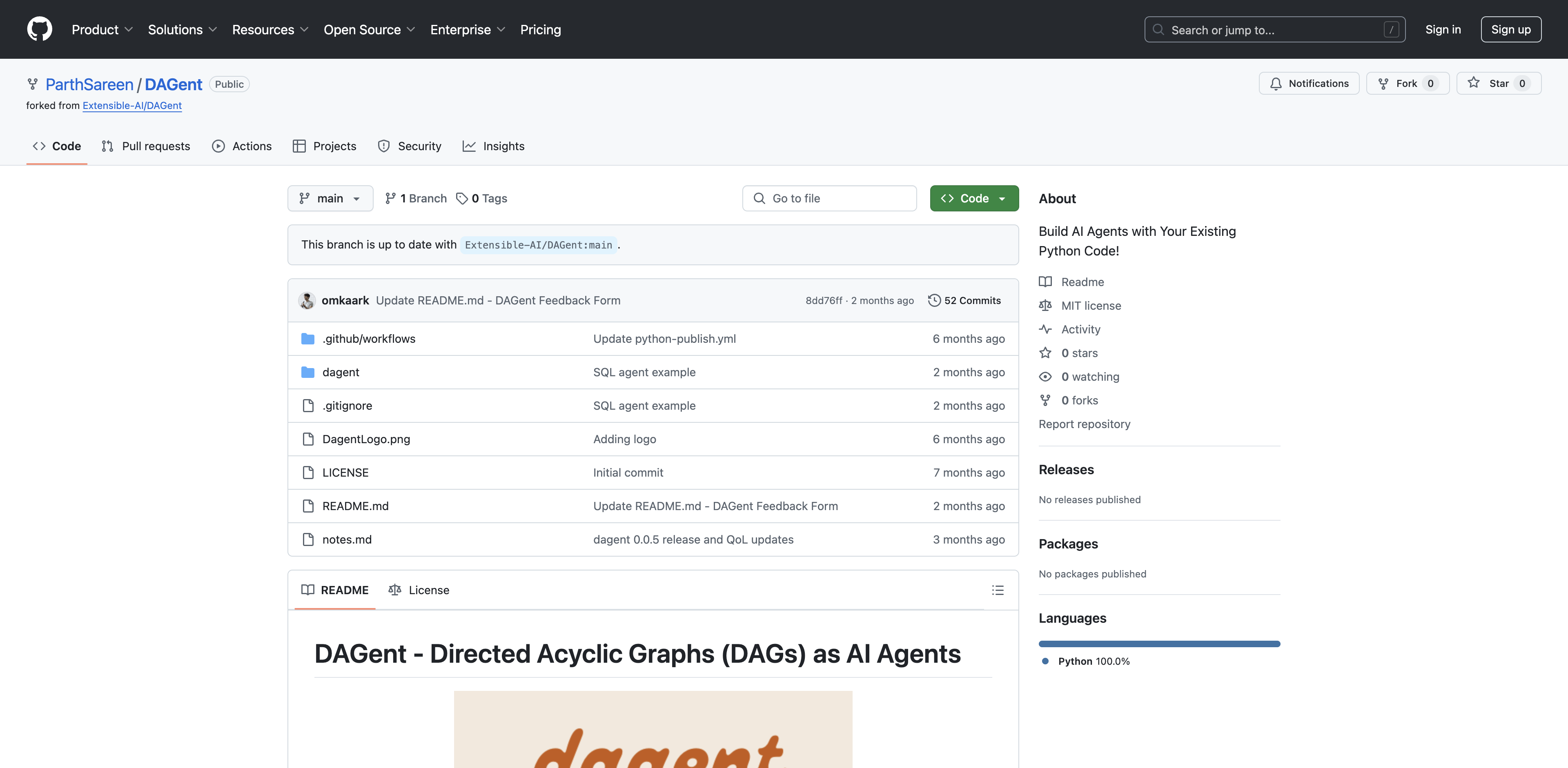Open the green Code dropdown button
This screenshot has height=768, width=1568.
974,198
